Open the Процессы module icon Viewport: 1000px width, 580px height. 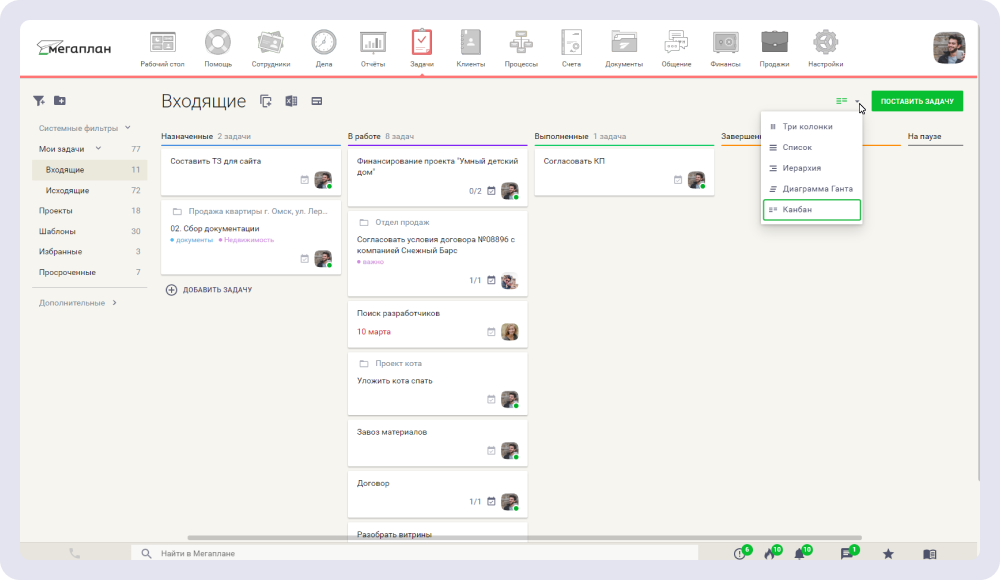click(x=521, y=44)
